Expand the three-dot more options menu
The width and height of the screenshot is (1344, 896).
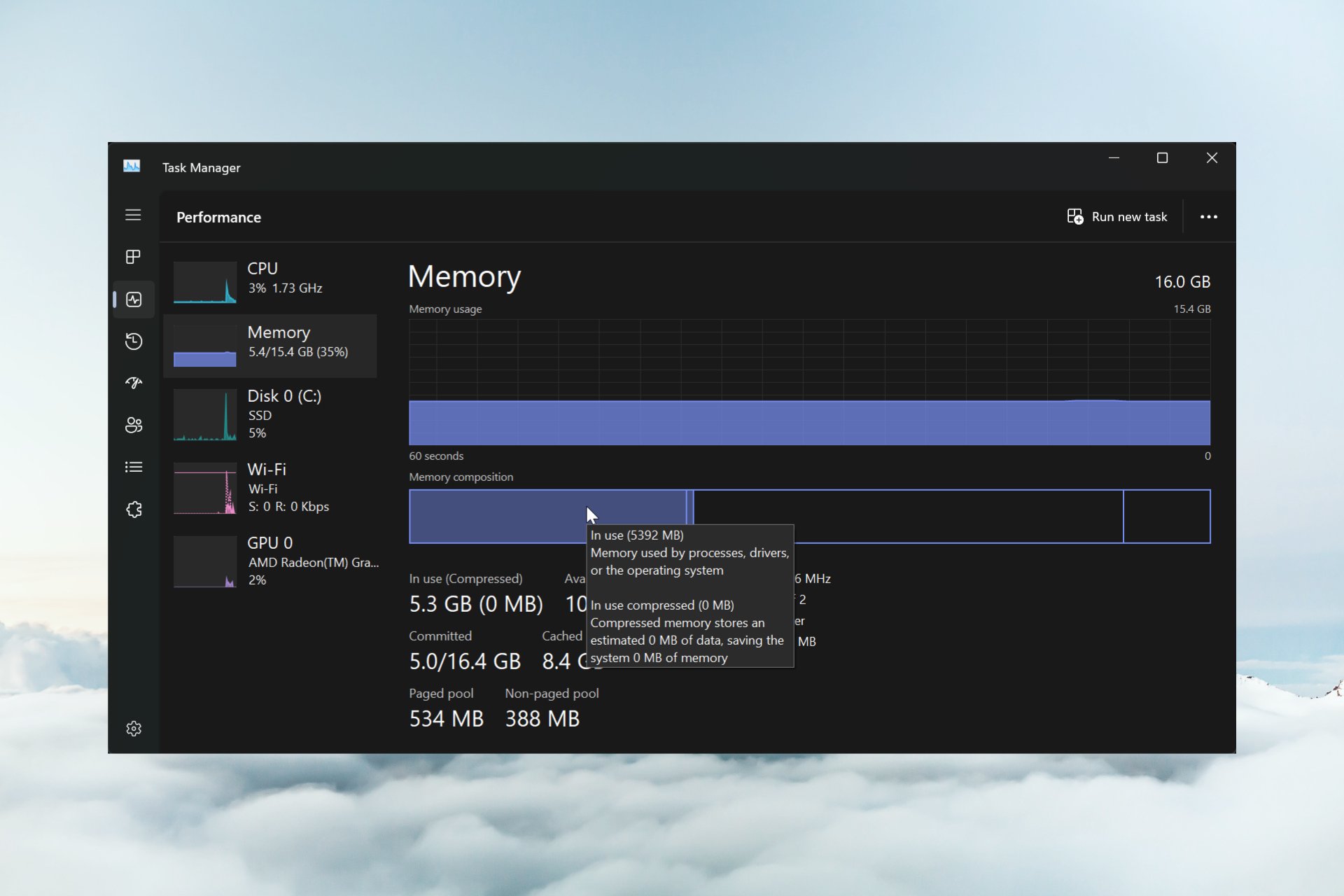(1208, 217)
